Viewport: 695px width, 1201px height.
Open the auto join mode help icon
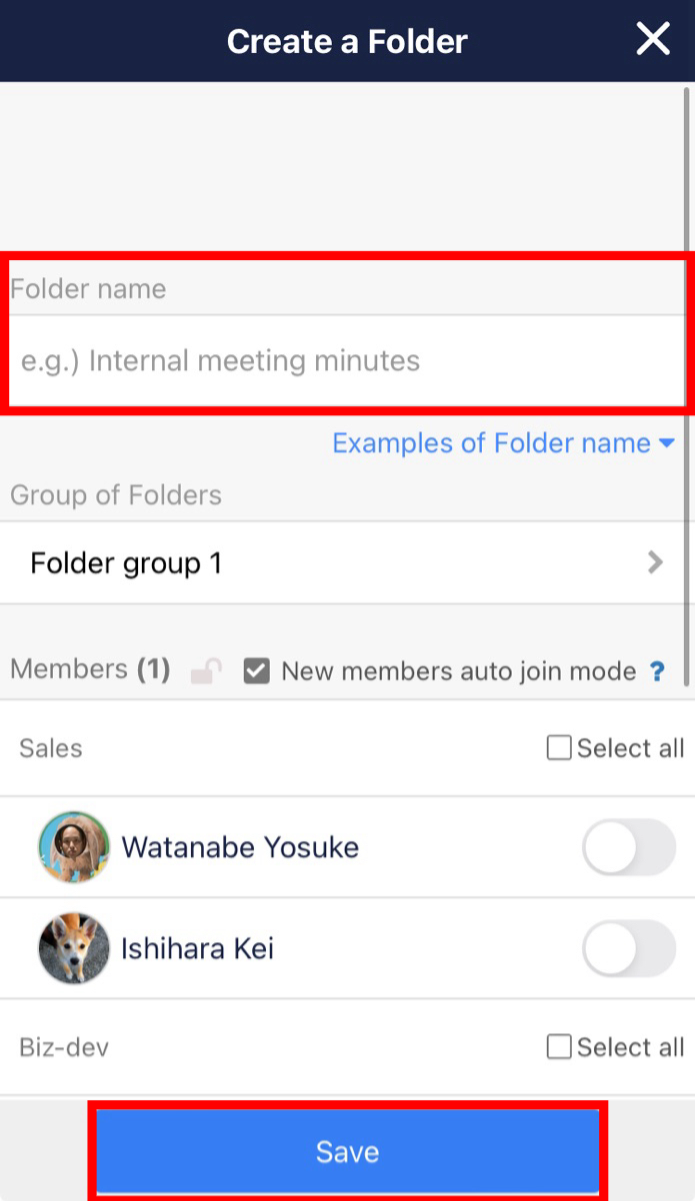pos(657,672)
